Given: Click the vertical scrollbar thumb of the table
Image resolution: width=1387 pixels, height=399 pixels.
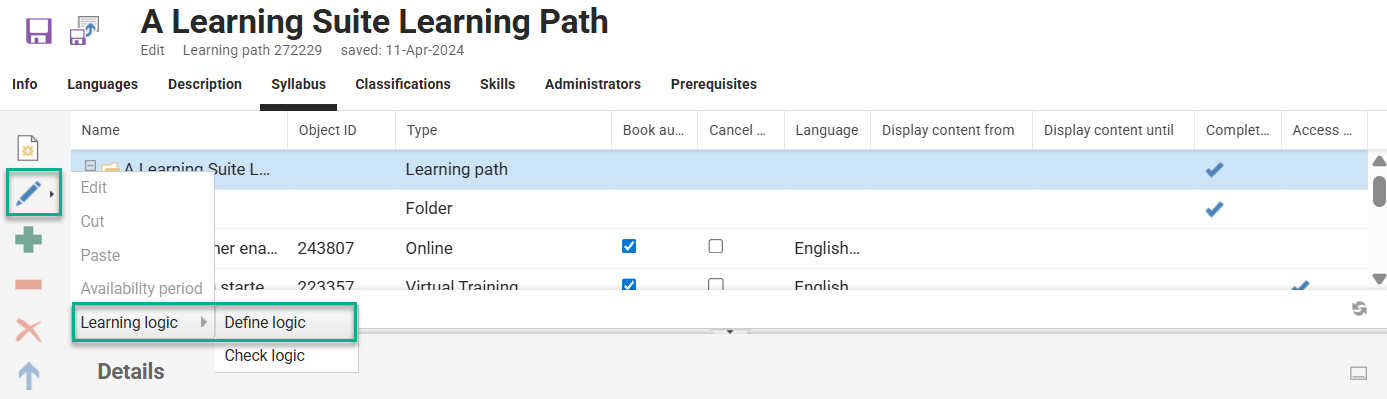Looking at the screenshot, I should (x=1379, y=190).
